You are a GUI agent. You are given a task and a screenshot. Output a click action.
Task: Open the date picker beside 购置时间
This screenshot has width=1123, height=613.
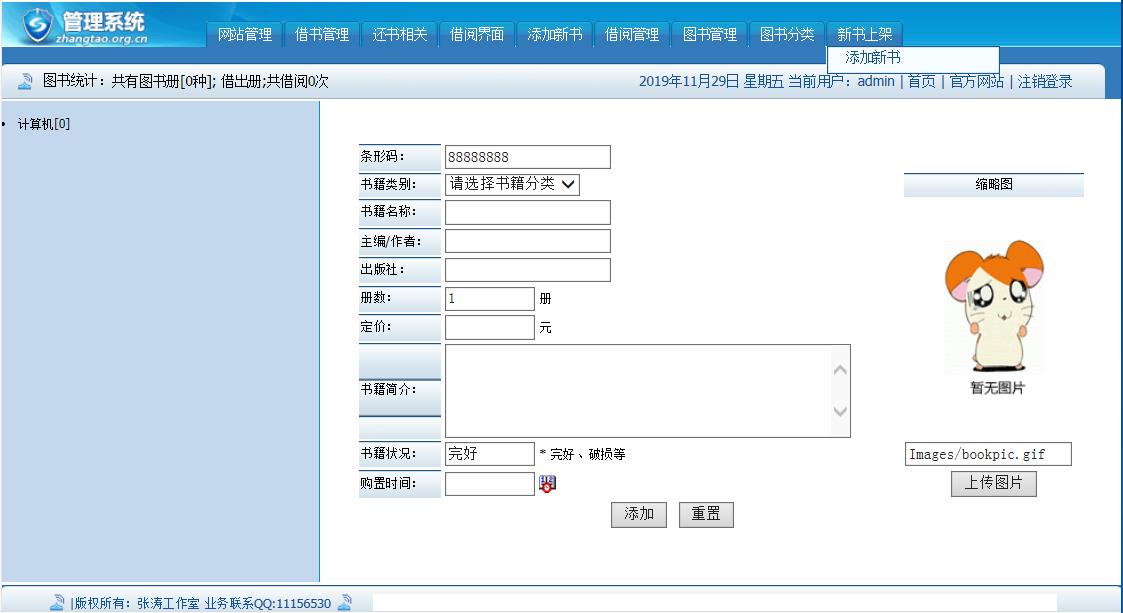coord(548,483)
